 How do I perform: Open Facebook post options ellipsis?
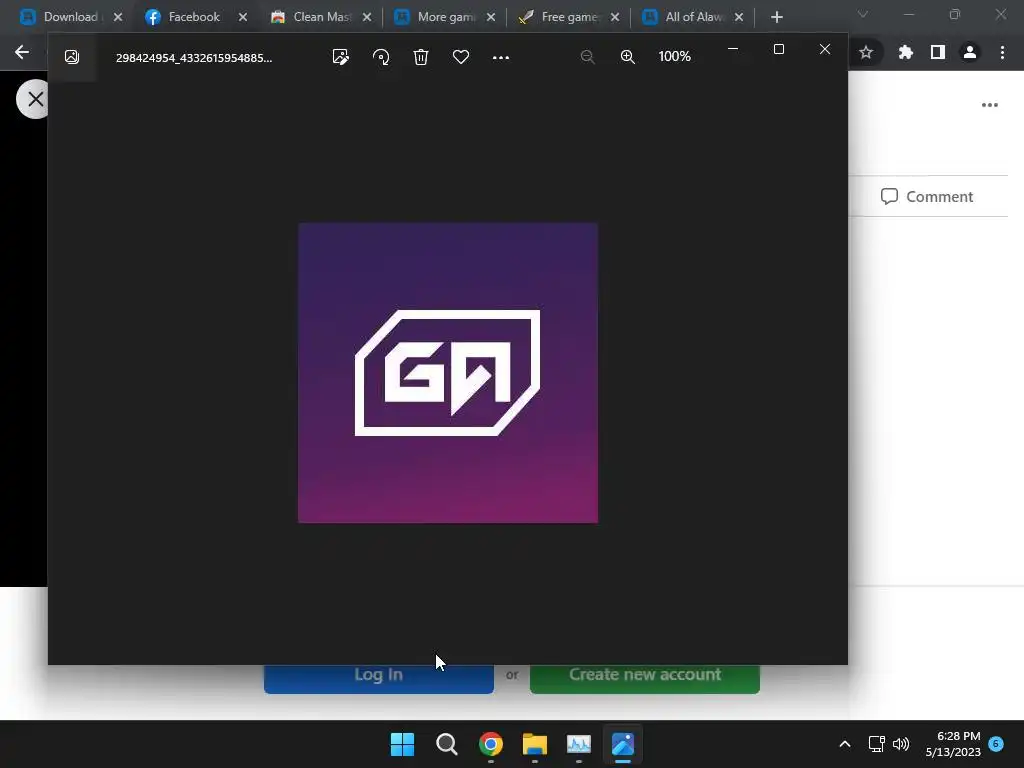click(989, 104)
